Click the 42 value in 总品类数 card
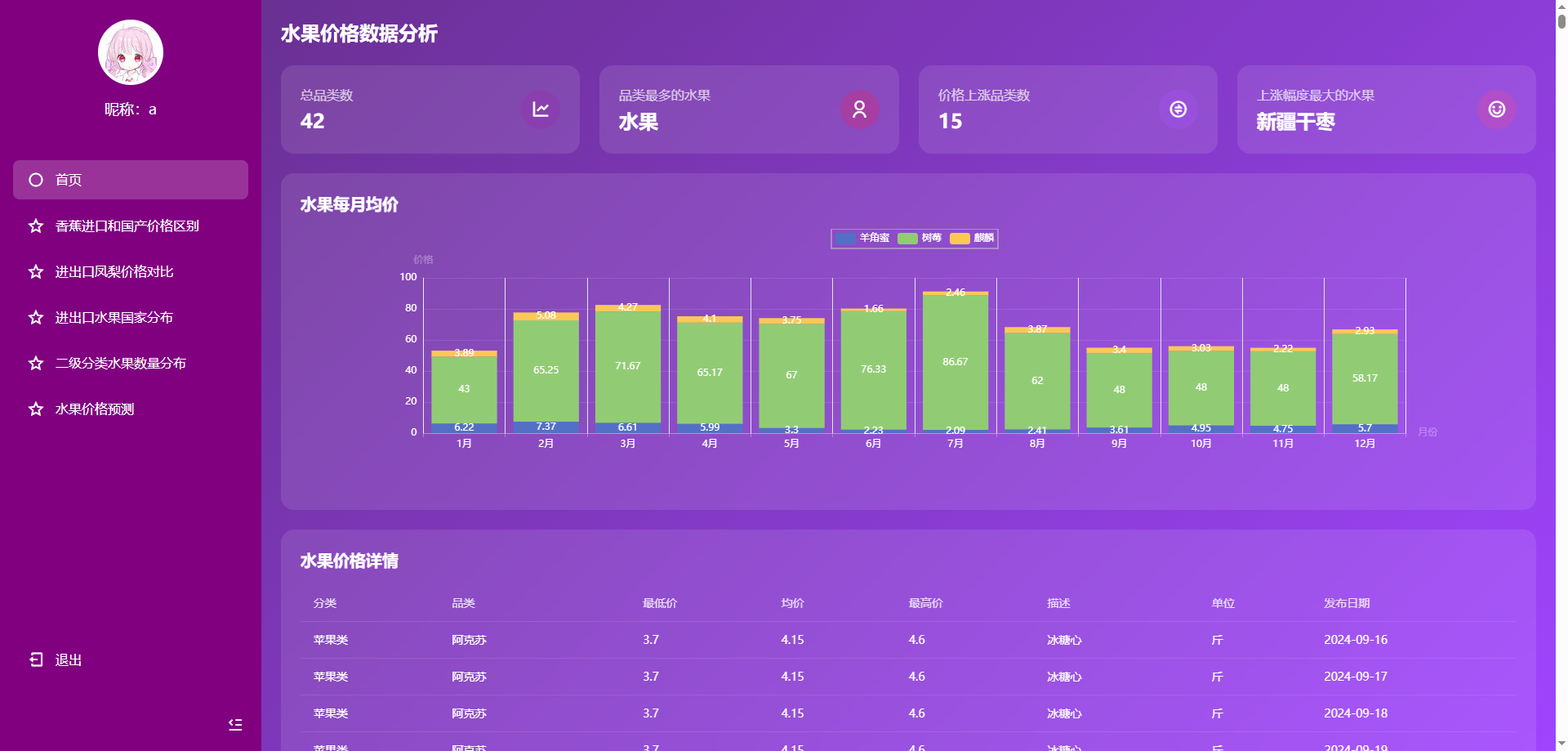 [x=313, y=121]
